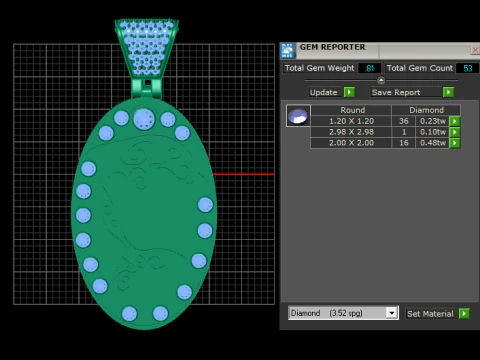This screenshot has height=360, width=480.
Task: Click the Total Gem Weight value .81
Action: (369, 68)
